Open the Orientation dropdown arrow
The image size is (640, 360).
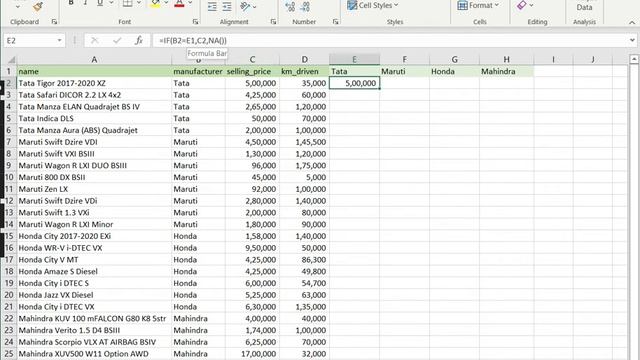[255, 7]
